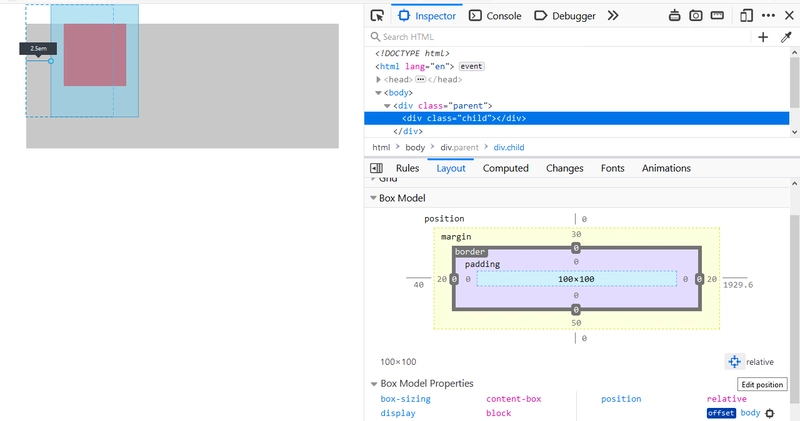
Task: Open the Computed tab
Action: pyautogui.click(x=505, y=168)
